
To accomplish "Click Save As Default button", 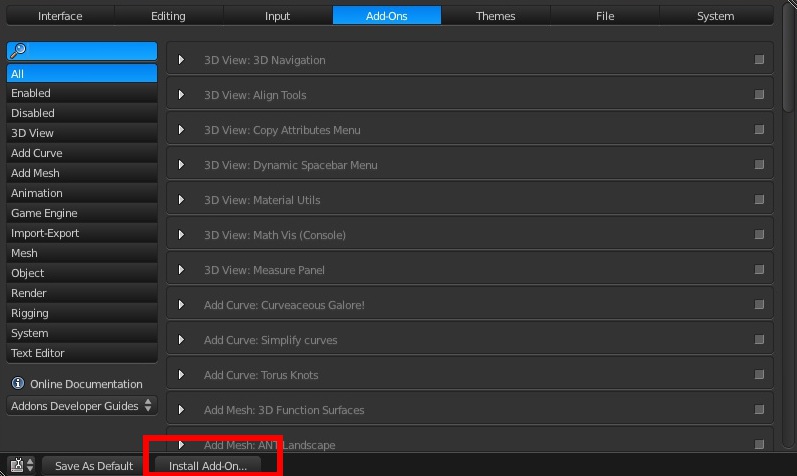I will pos(94,466).
